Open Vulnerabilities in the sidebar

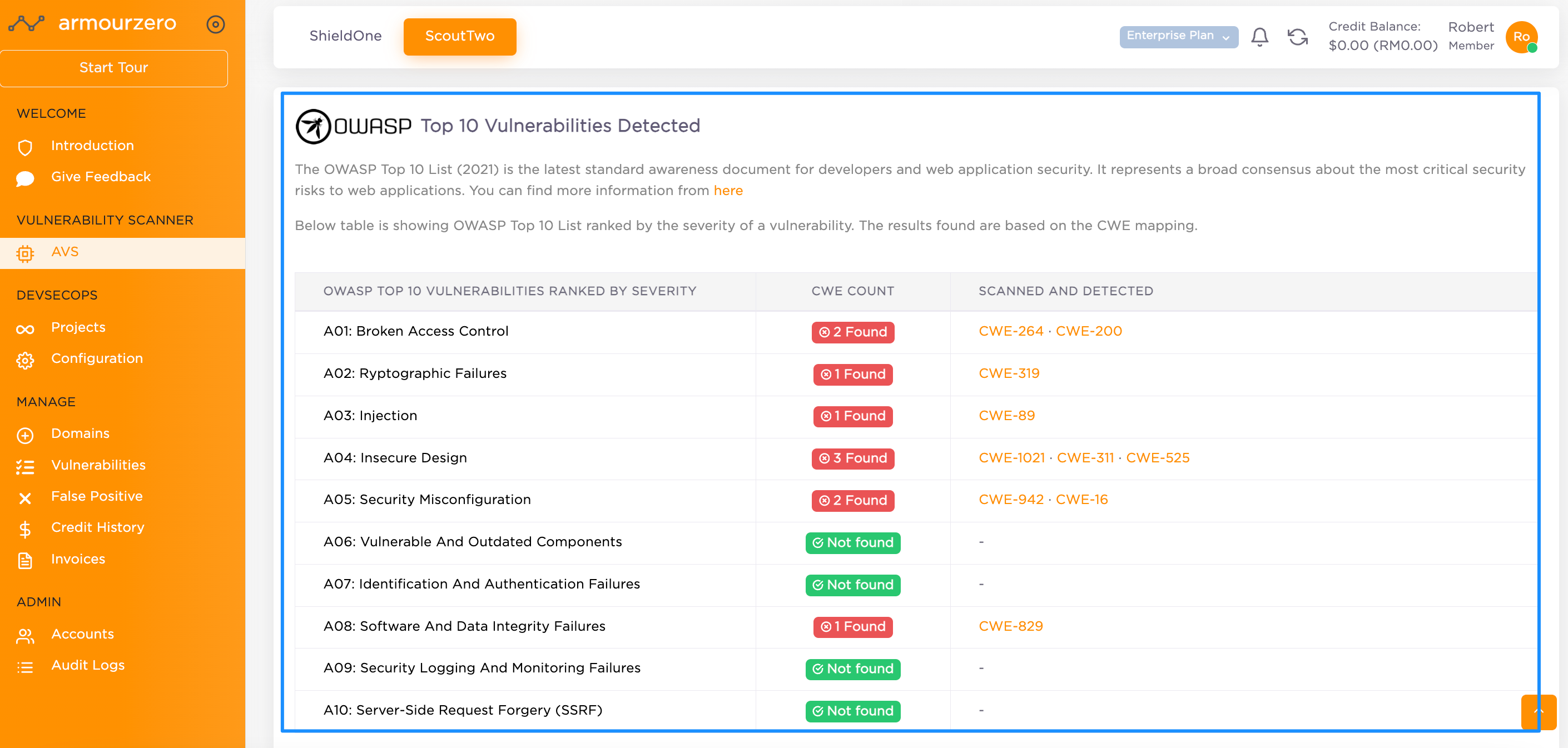[98, 465]
